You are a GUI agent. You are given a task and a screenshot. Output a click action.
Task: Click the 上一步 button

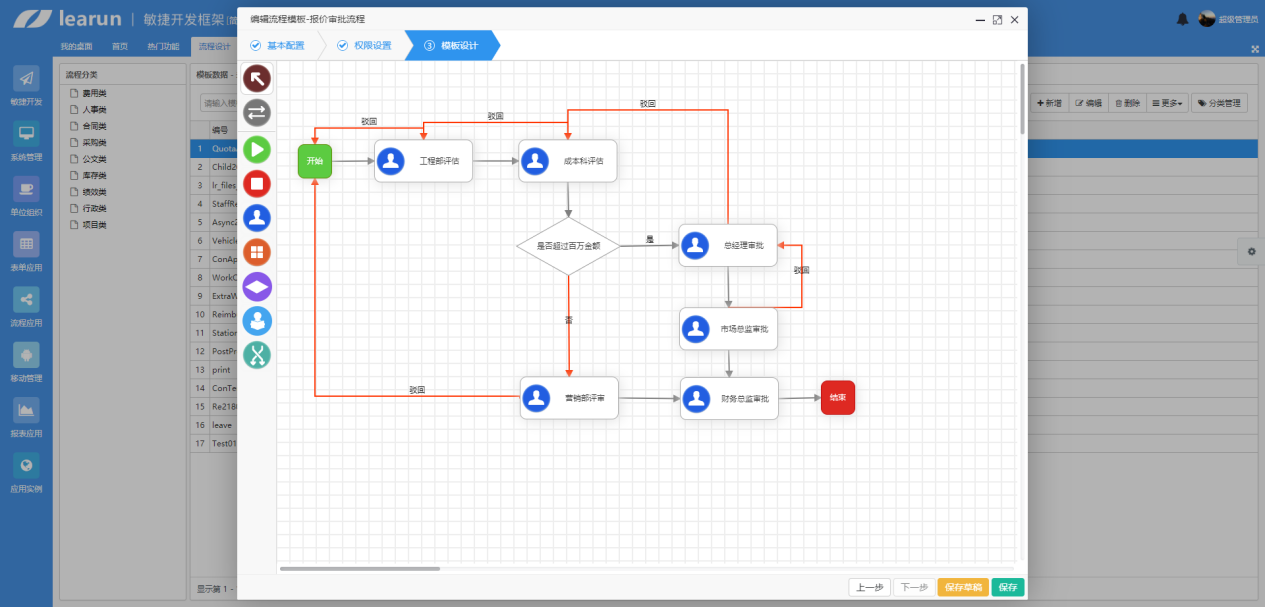869,588
